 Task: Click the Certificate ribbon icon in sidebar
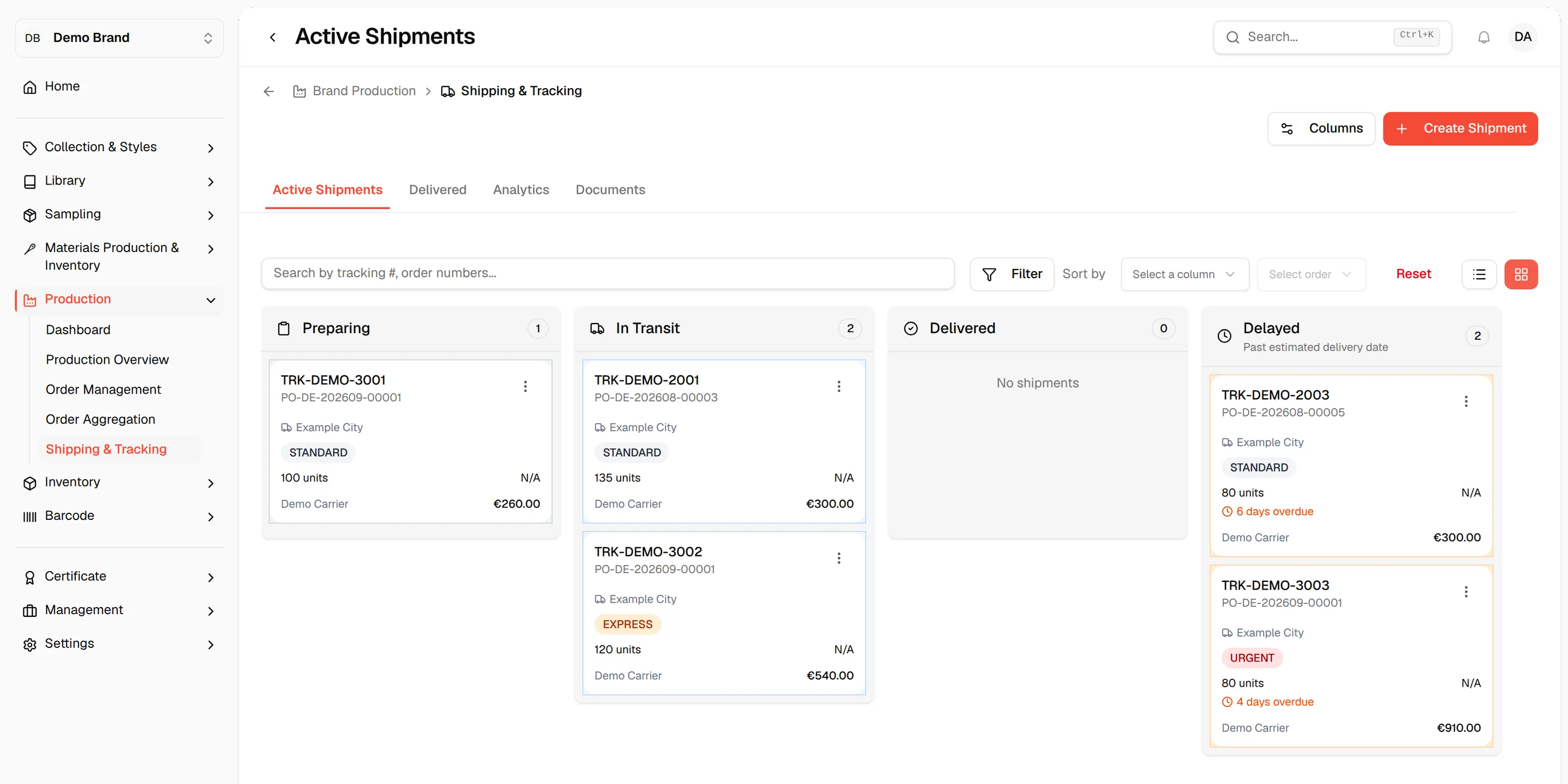click(x=30, y=577)
